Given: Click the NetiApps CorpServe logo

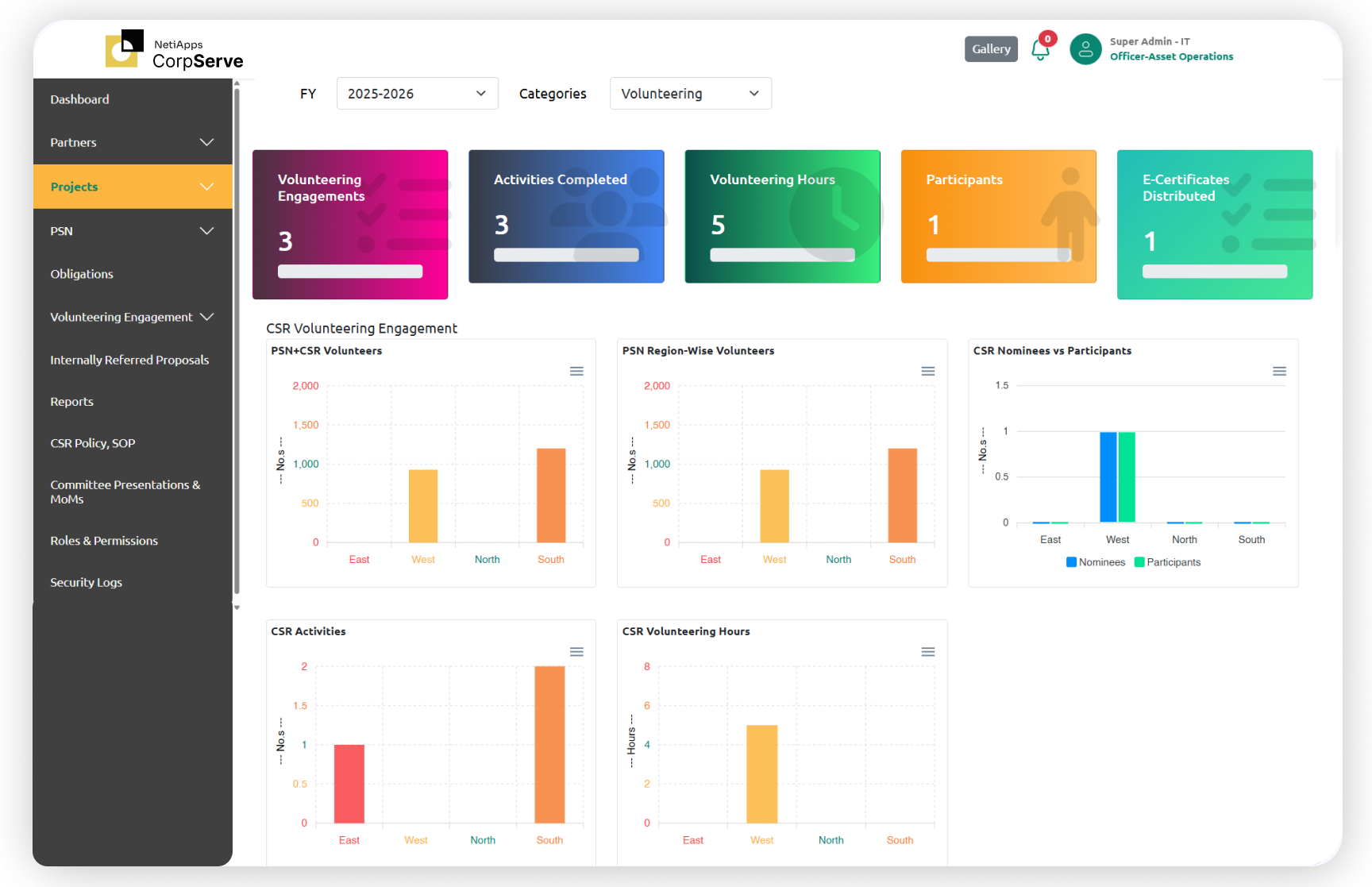Looking at the screenshot, I should [x=175, y=49].
